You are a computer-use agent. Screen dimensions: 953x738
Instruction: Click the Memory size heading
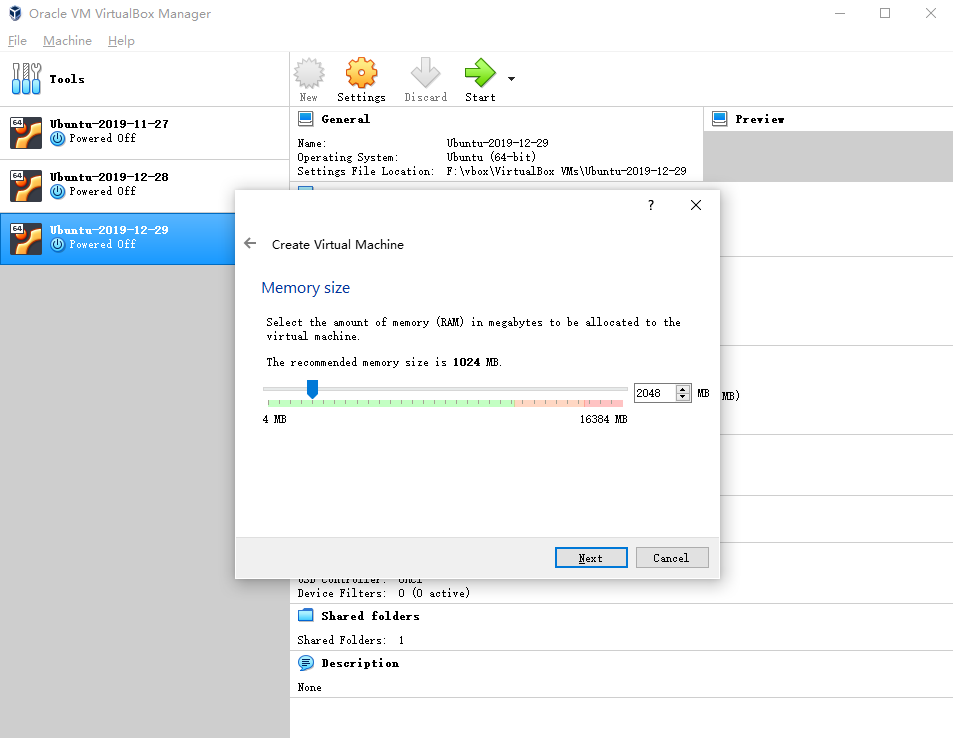tap(306, 288)
